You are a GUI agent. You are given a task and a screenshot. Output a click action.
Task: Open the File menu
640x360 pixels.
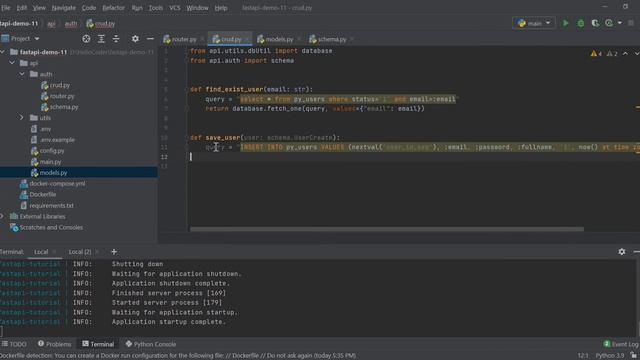(x=6, y=8)
